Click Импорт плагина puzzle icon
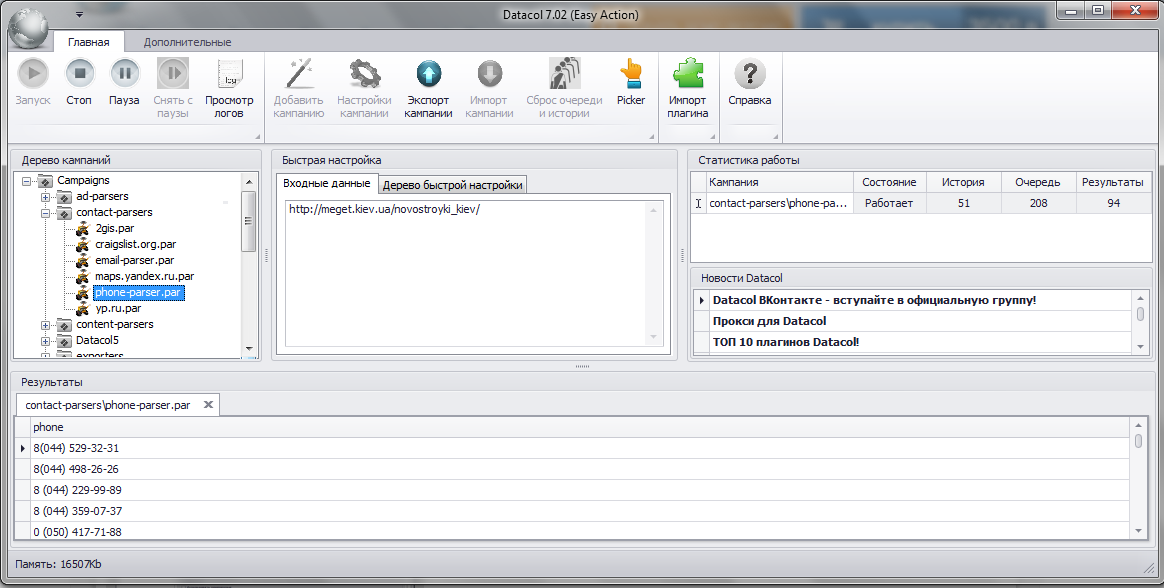The width and height of the screenshot is (1164, 588). point(687,74)
